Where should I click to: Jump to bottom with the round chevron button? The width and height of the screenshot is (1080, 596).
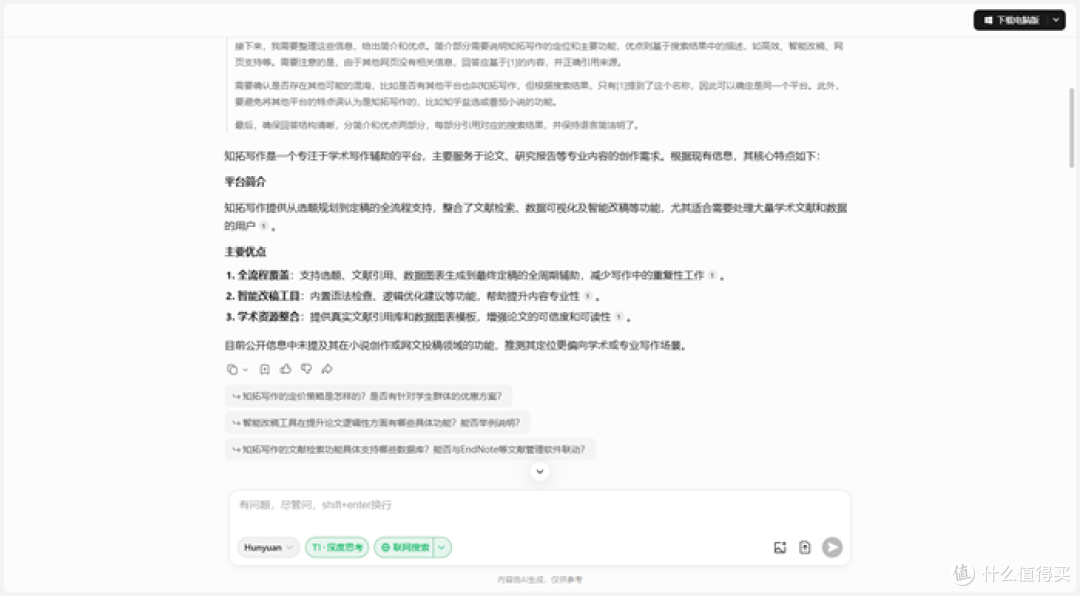[x=540, y=472]
